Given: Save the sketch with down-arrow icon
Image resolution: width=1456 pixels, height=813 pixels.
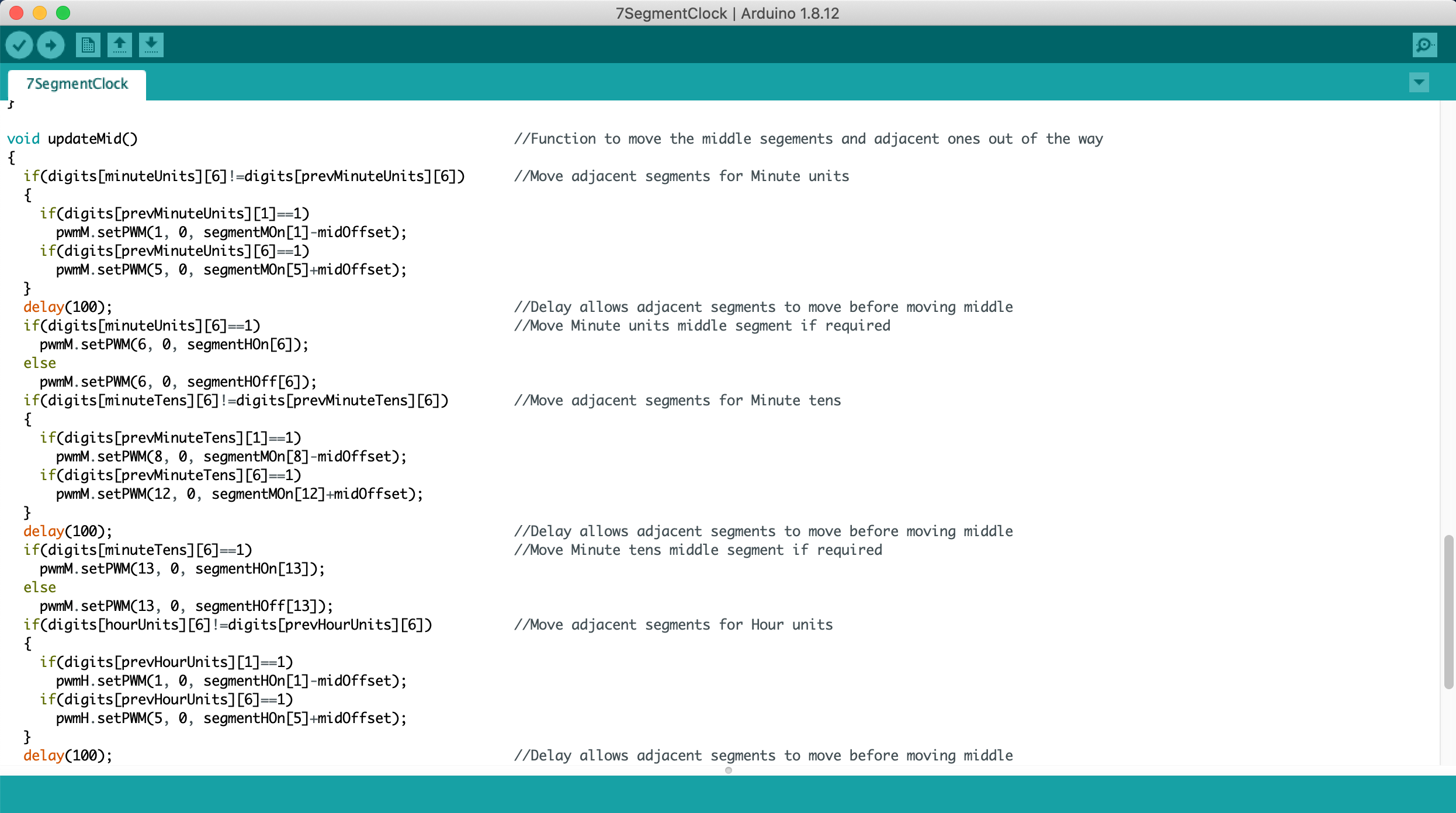Looking at the screenshot, I should click(x=151, y=45).
